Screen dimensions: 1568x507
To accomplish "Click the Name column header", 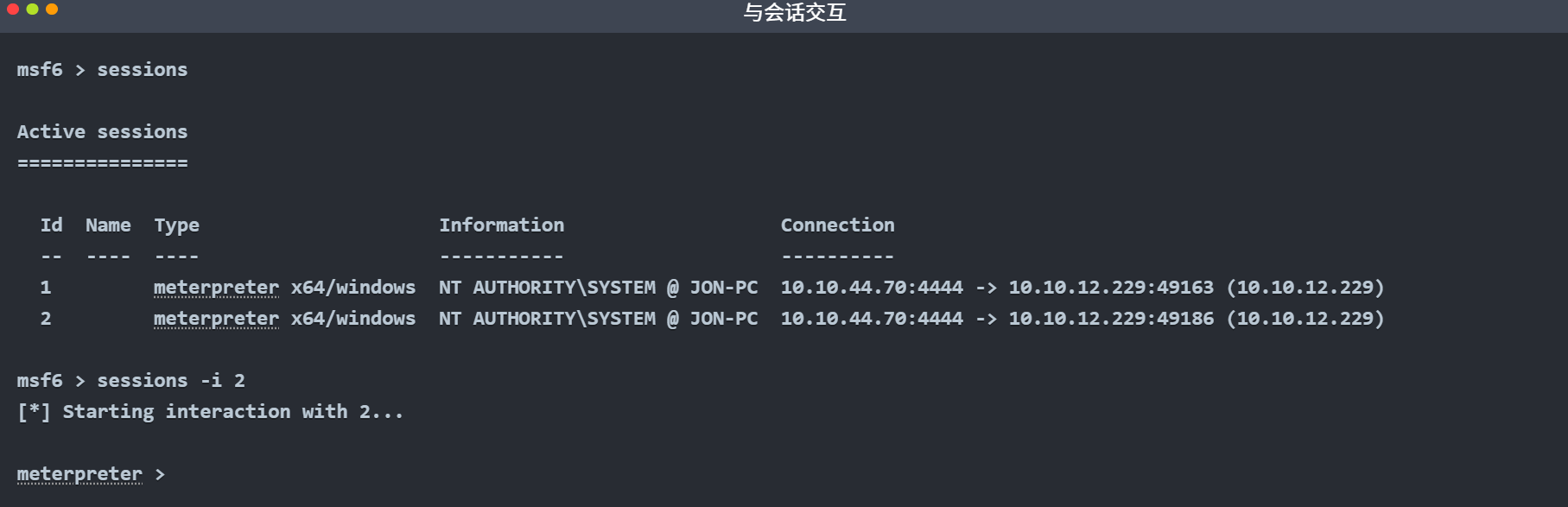I will [x=108, y=225].
